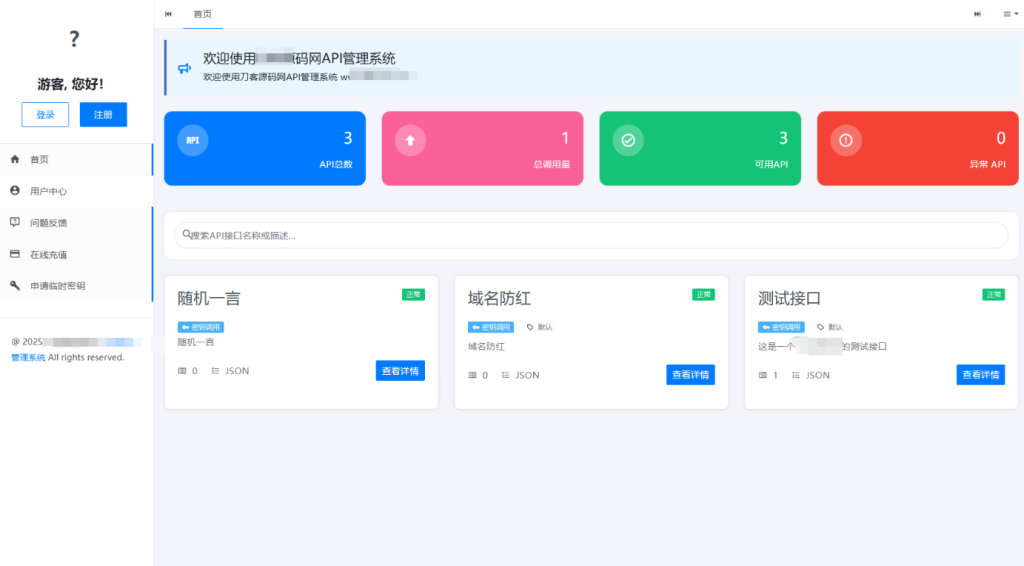The height and width of the screenshot is (566, 1024).
Task: Click the online recharge card icon
Action: [15, 254]
